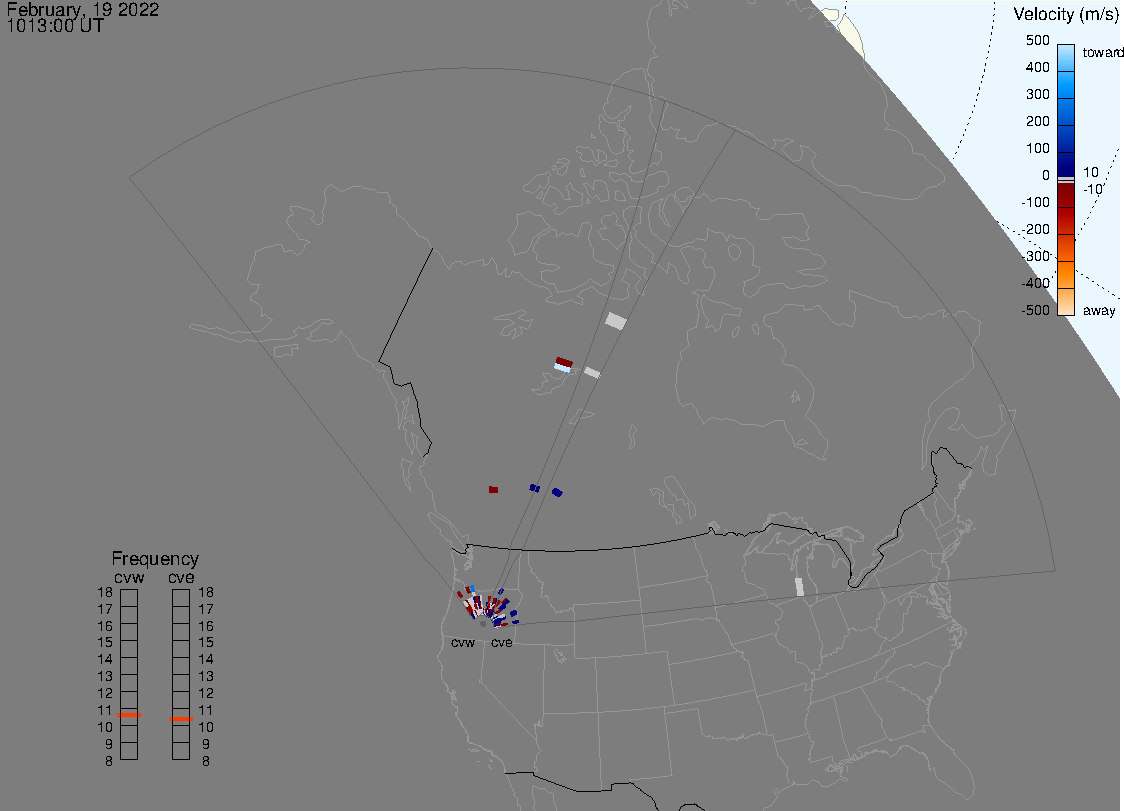
Task: Pick the 200–300 medium blue swatch
Action: [1066, 111]
